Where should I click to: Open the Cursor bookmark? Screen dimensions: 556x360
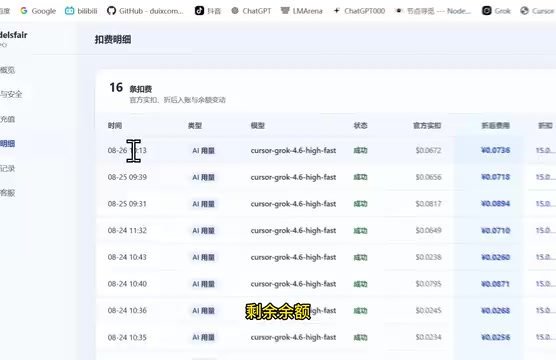pyautogui.click(x=538, y=11)
